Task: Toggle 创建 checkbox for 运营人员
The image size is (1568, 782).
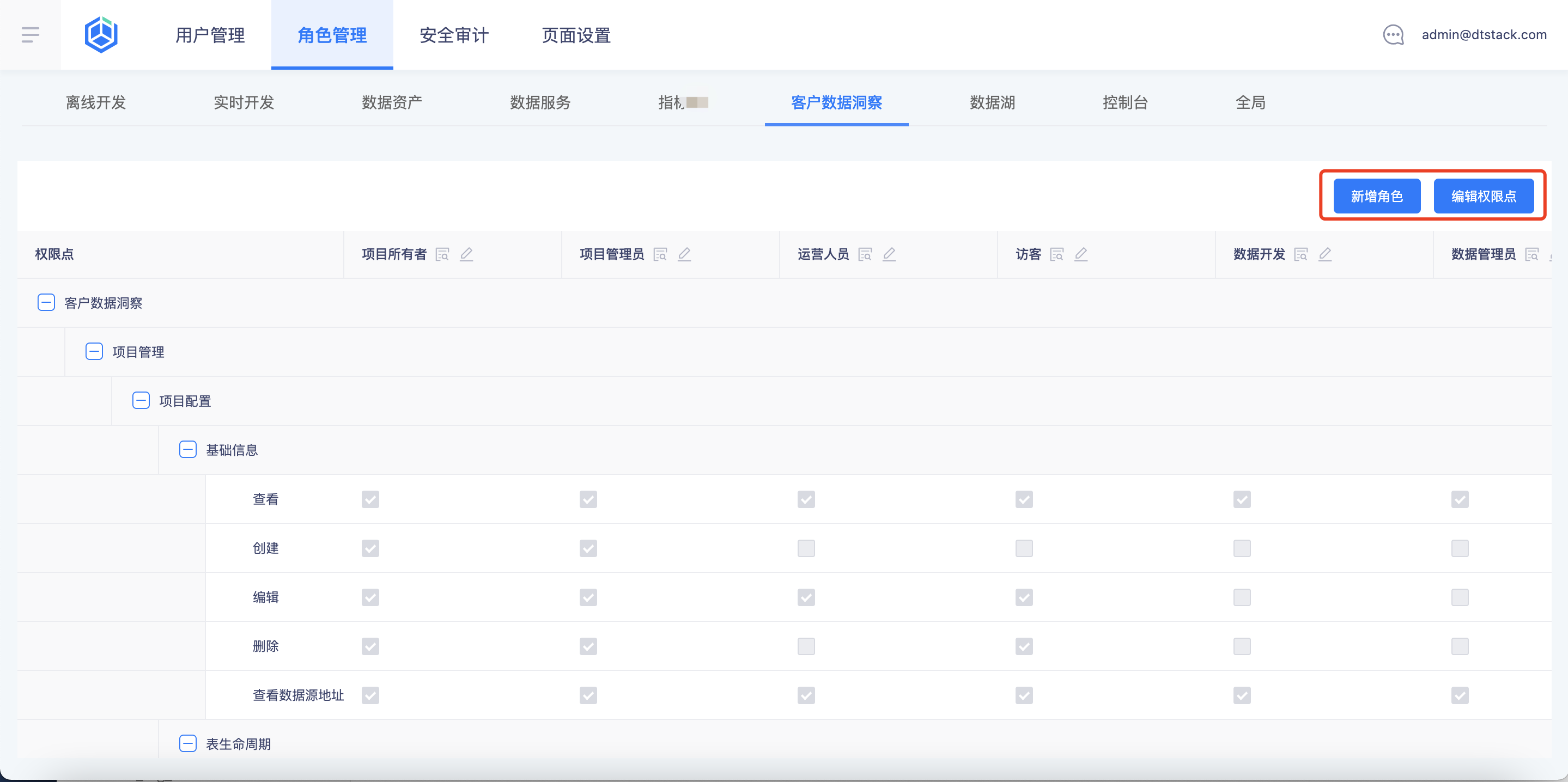Action: click(806, 548)
